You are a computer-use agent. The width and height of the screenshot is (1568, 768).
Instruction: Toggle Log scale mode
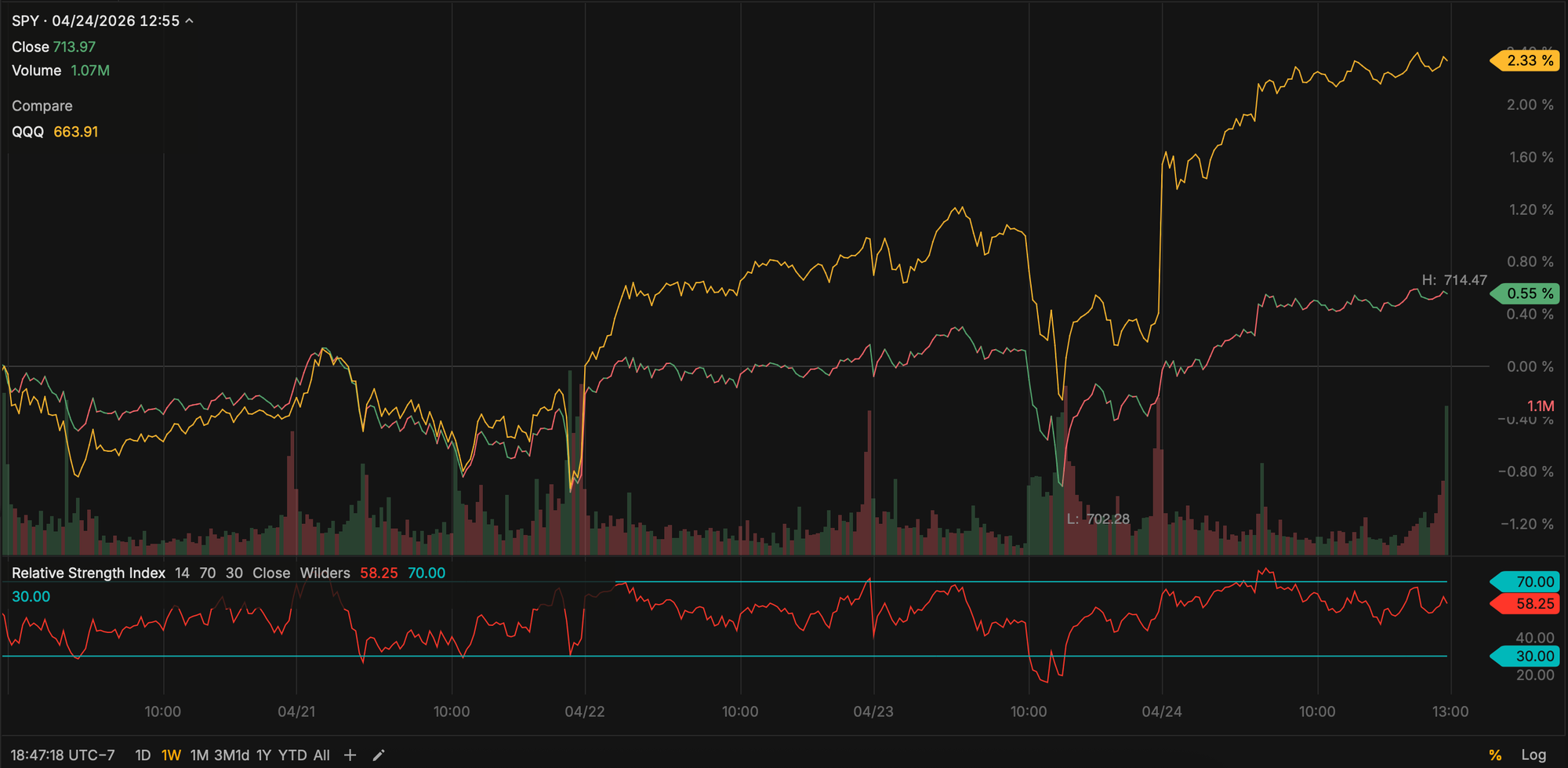pyautogui.click(x=1534, y=753)
